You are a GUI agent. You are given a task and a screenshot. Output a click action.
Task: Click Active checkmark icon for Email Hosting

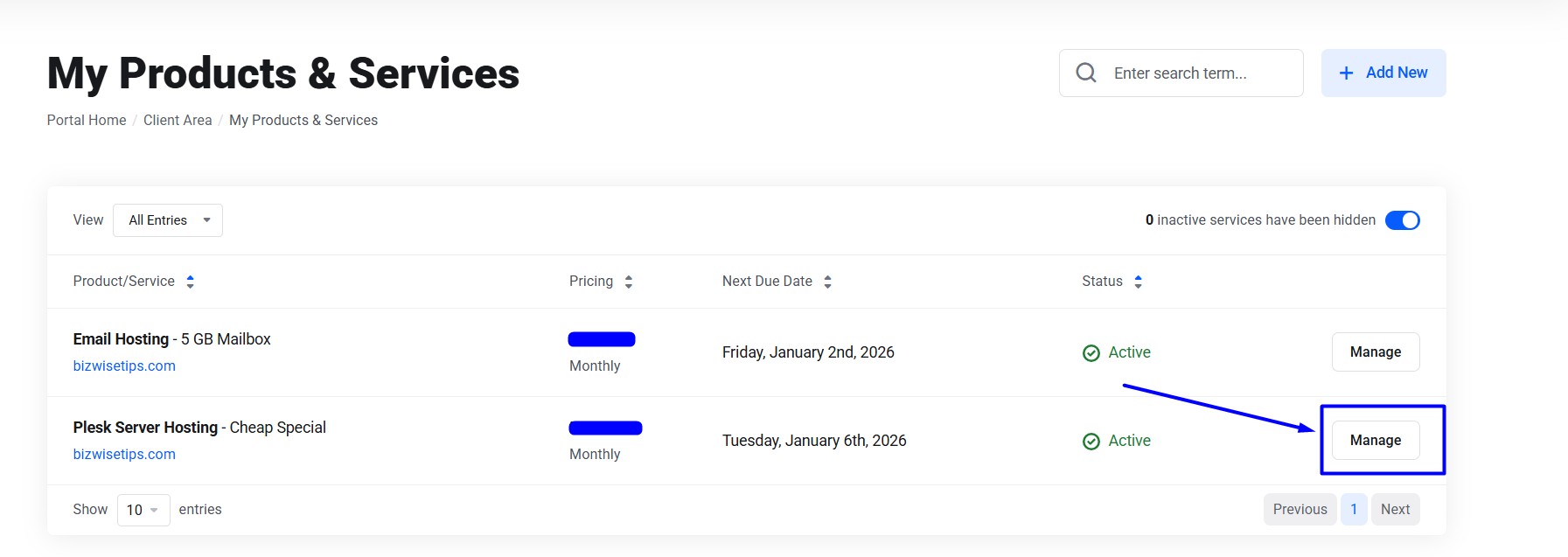[x=1091, y=353]
